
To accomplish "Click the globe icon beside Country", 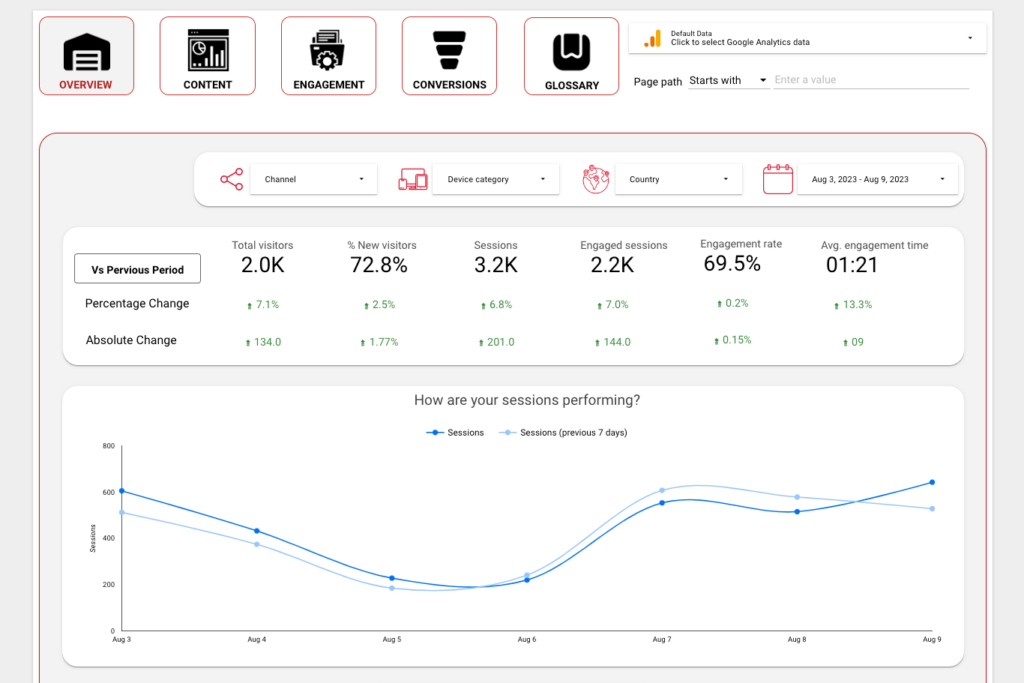I will 596,180.
